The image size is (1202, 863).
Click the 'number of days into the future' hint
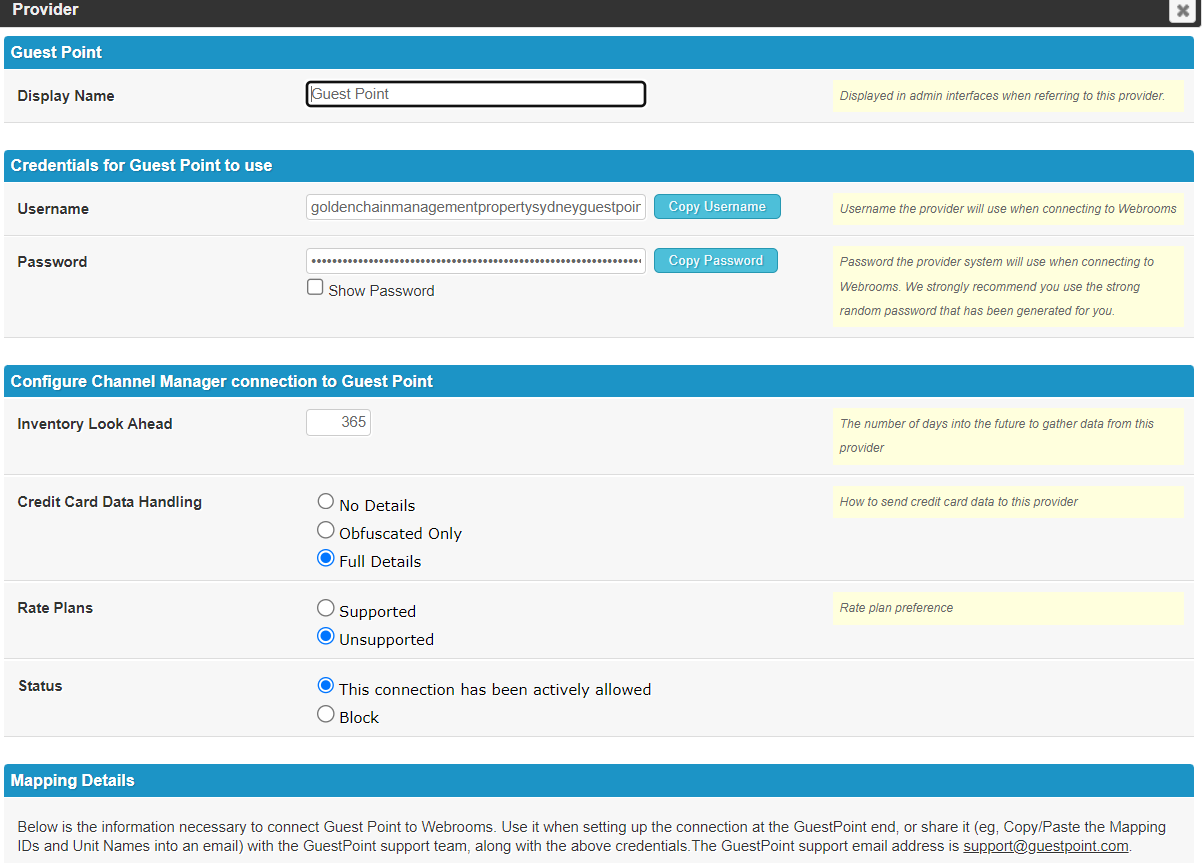(x=1008, y=436)
